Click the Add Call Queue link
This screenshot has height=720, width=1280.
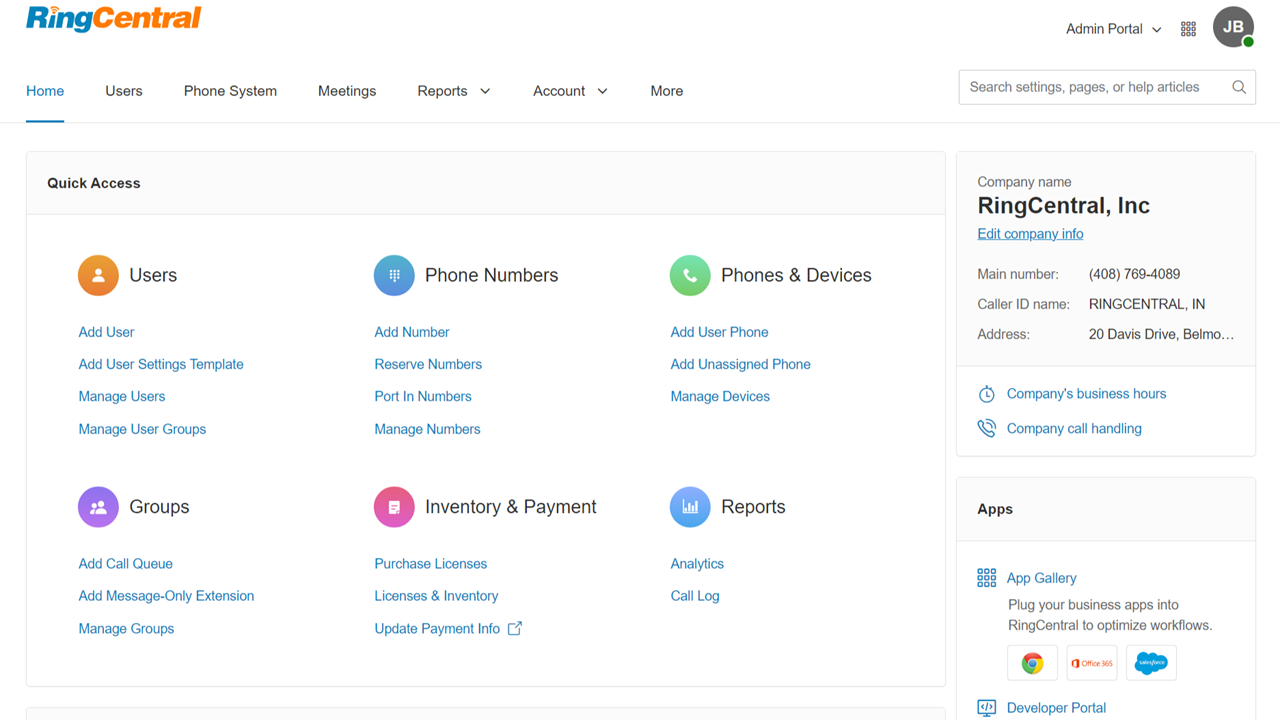pos(125,564)
